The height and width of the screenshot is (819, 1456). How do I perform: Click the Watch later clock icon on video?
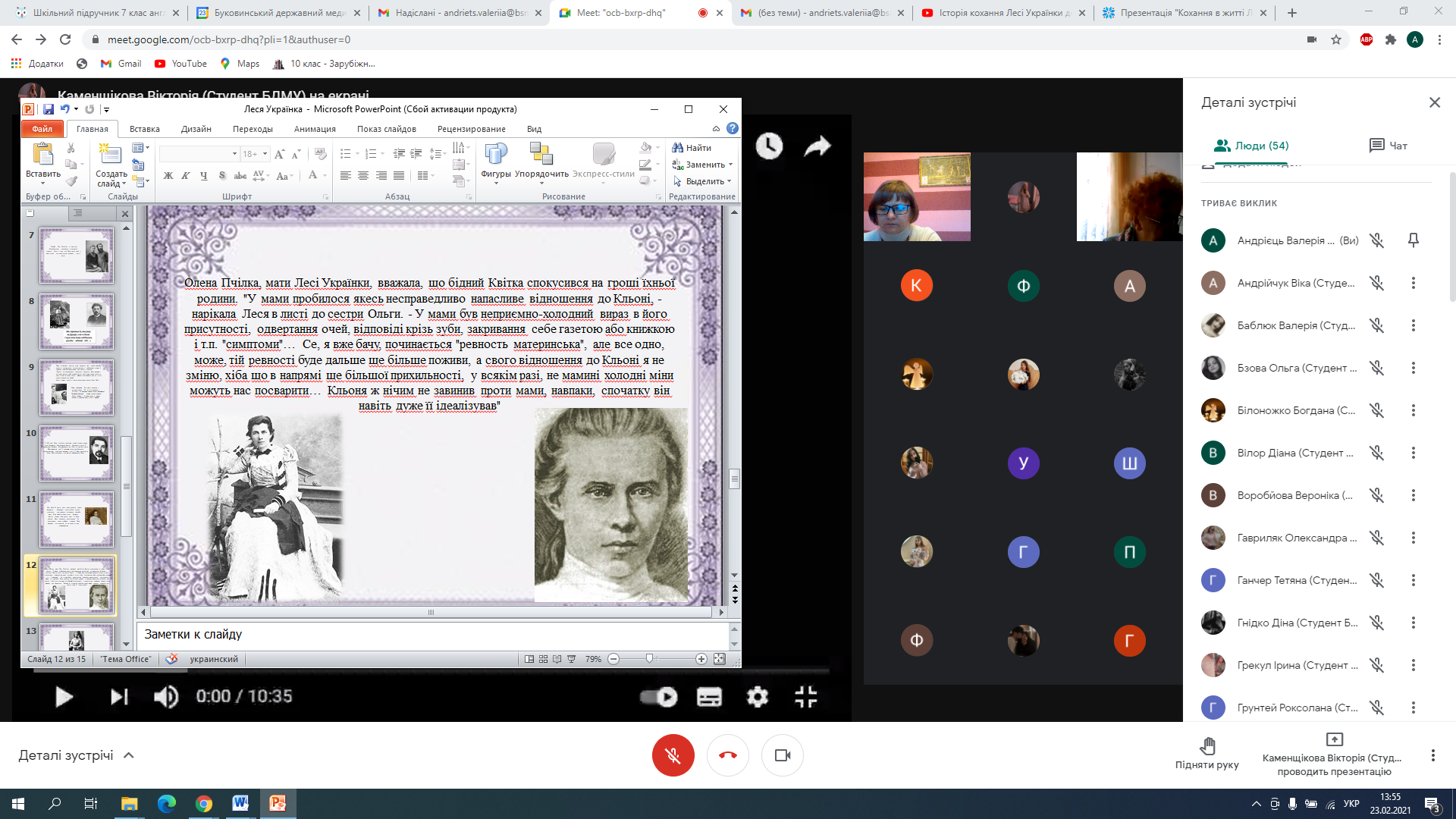tap(769, 146)
